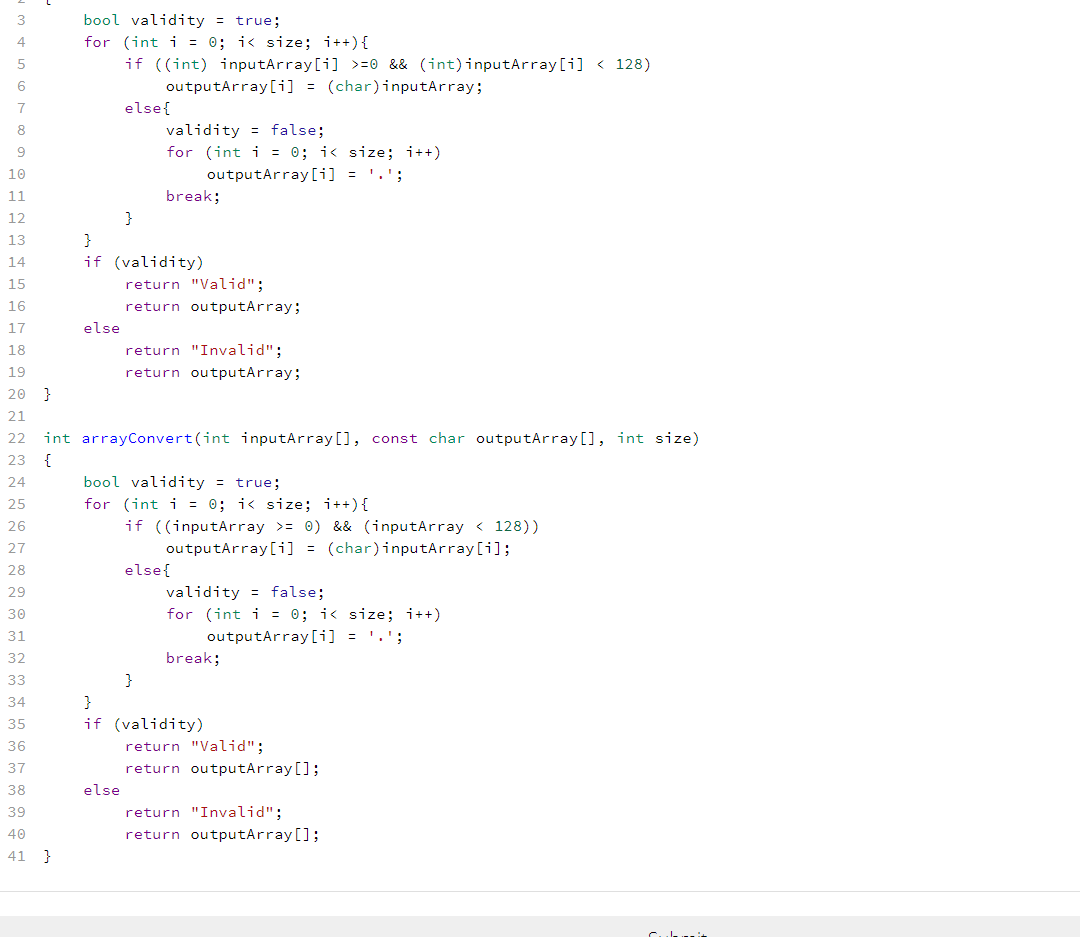Click the 'else{' keyword on line 28

(147, 570)
